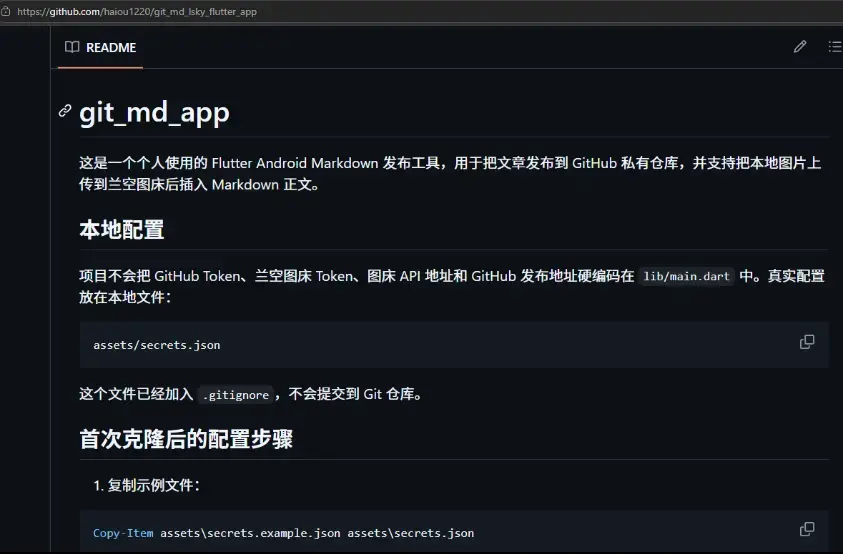Click the 首次克隆后的配置步骤 heading
843x554 pixels.
(x=186, y=439)
